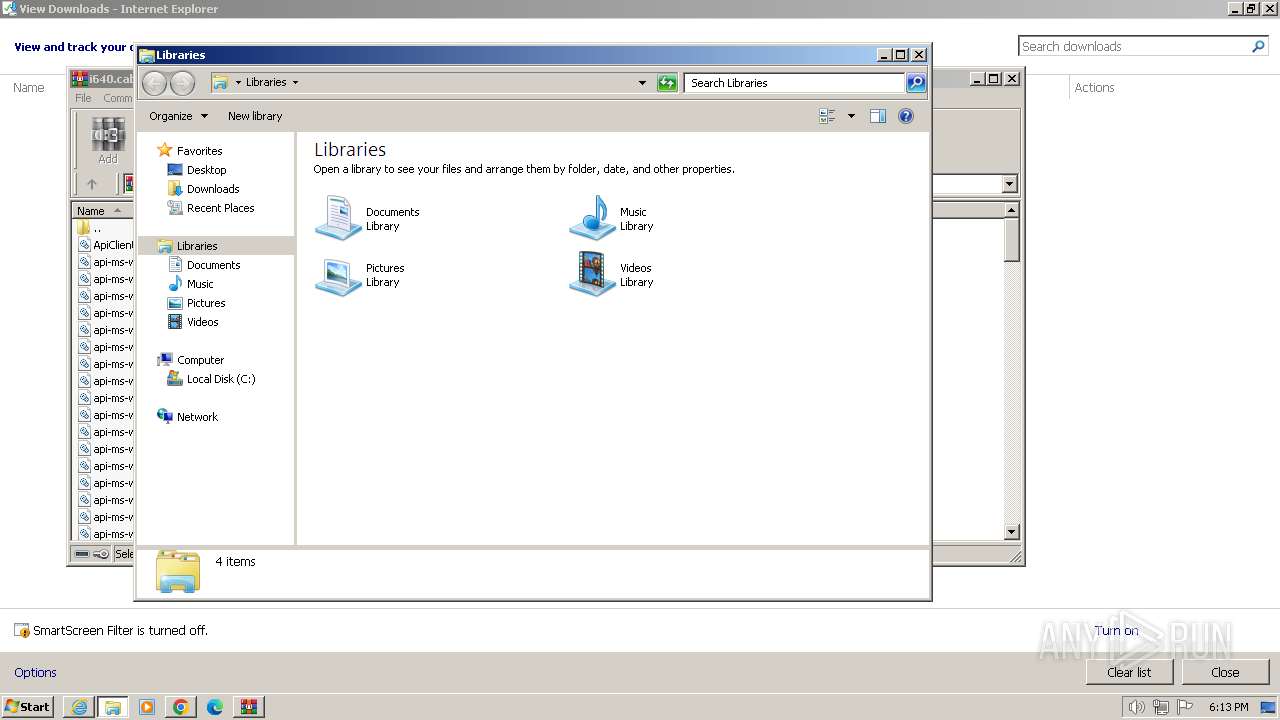
Task: Click WinRAR scrollbar up arrow
Action: coord(1011,210)
